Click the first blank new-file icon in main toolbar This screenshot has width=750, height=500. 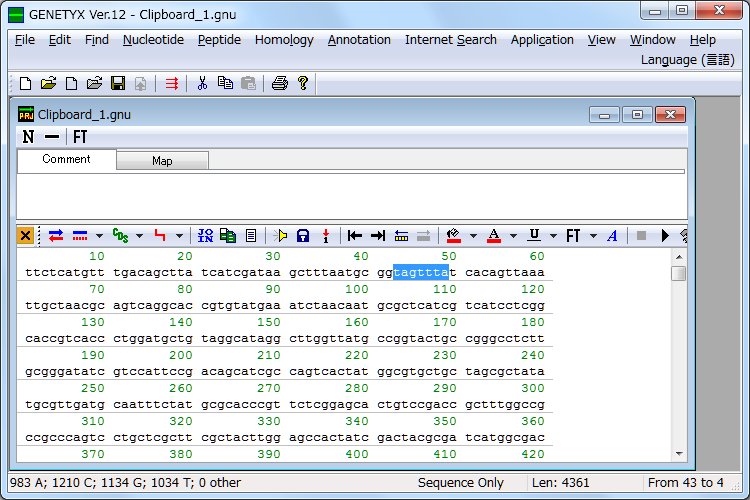25,84
